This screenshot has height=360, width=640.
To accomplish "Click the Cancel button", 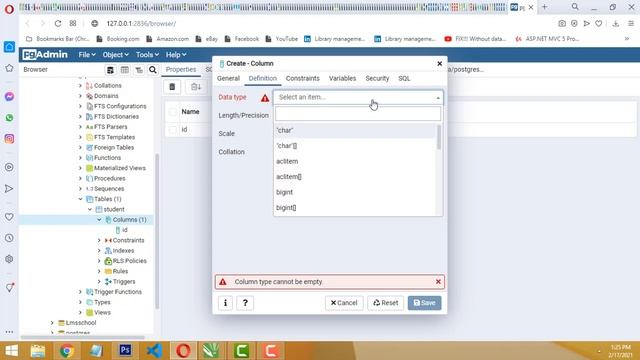I will point(344,303).
